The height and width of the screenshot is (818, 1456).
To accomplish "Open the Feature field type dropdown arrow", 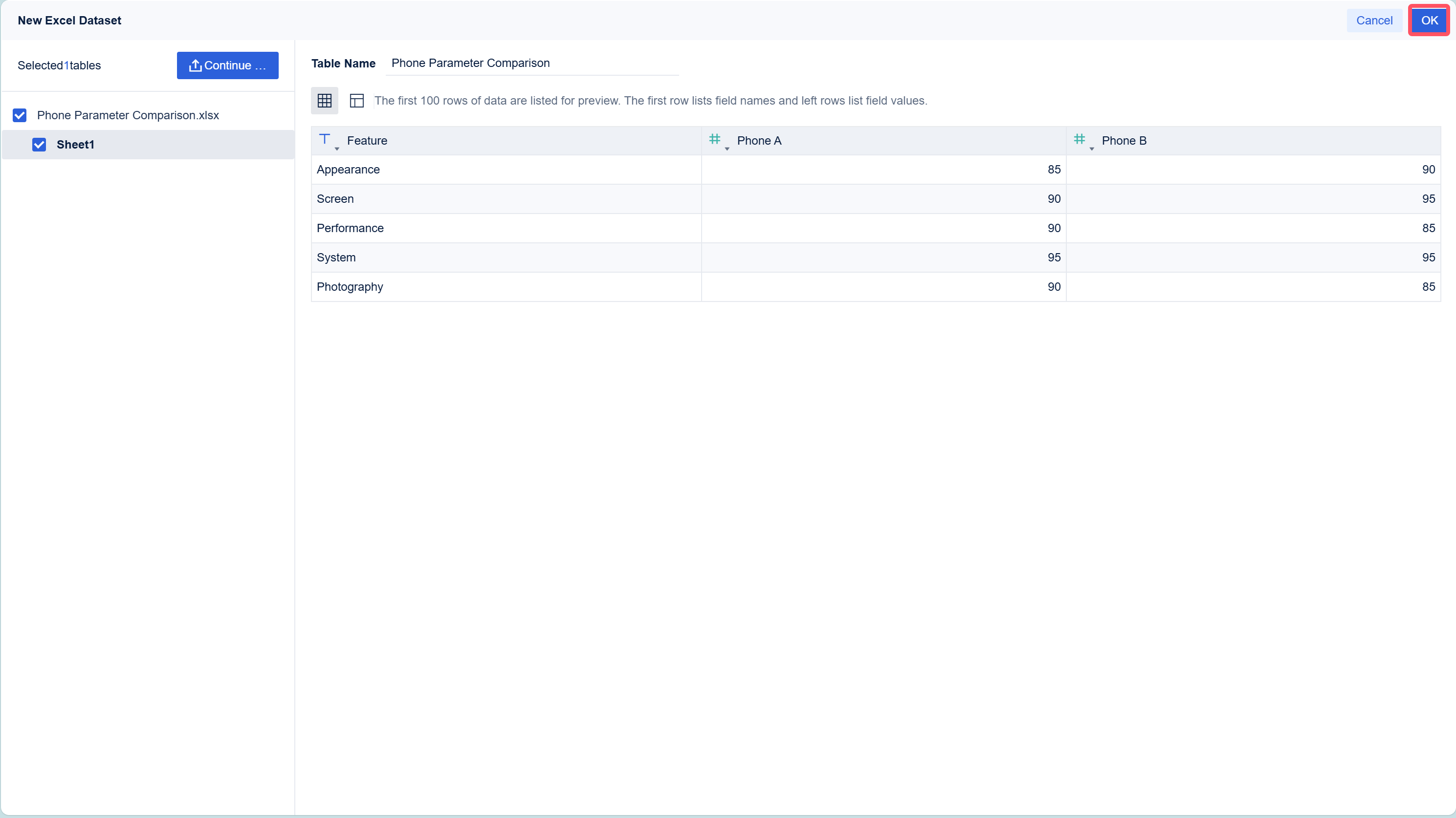I will tap(337, 149).
